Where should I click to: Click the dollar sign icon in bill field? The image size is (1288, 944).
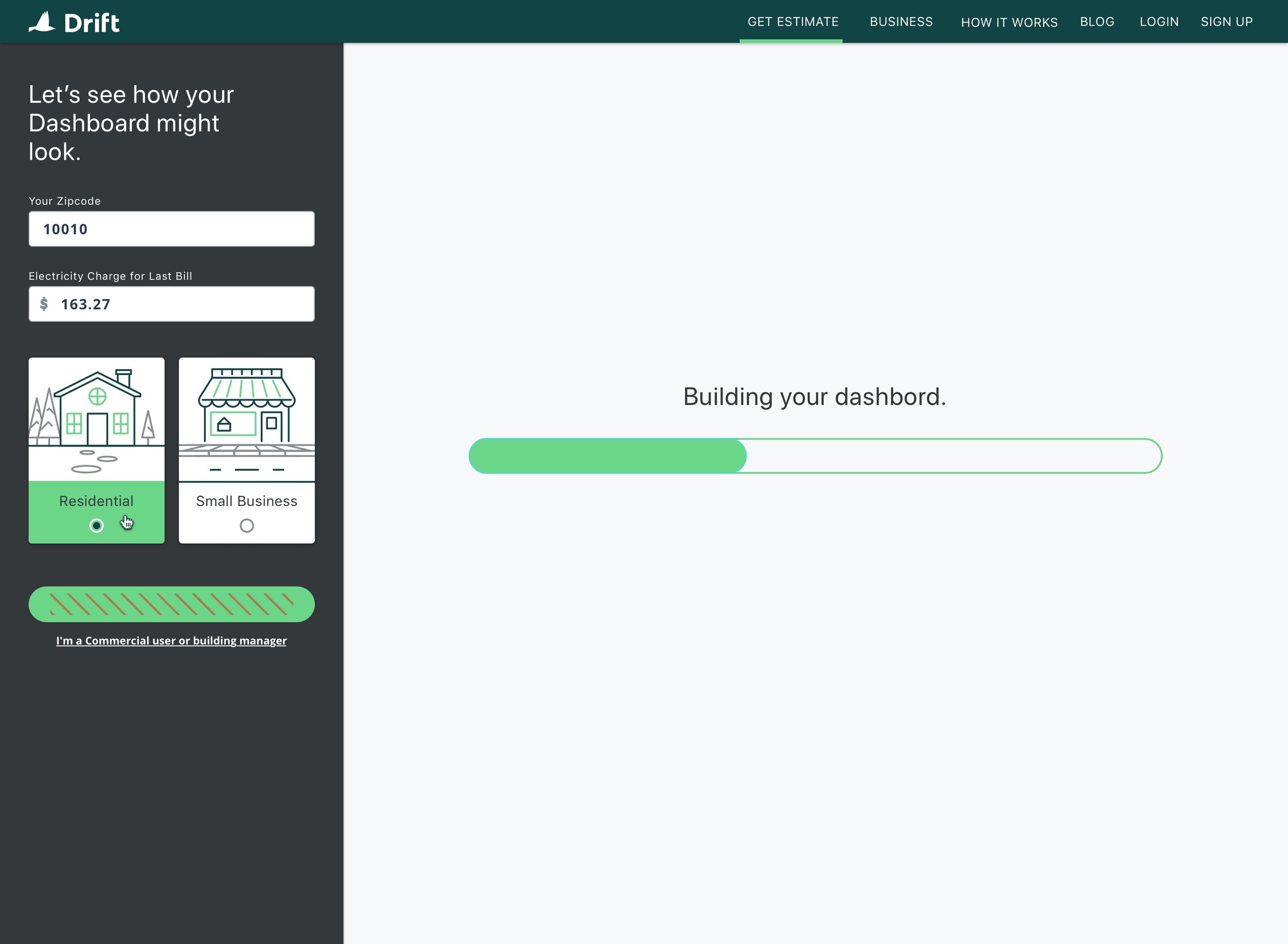point(44,304)
